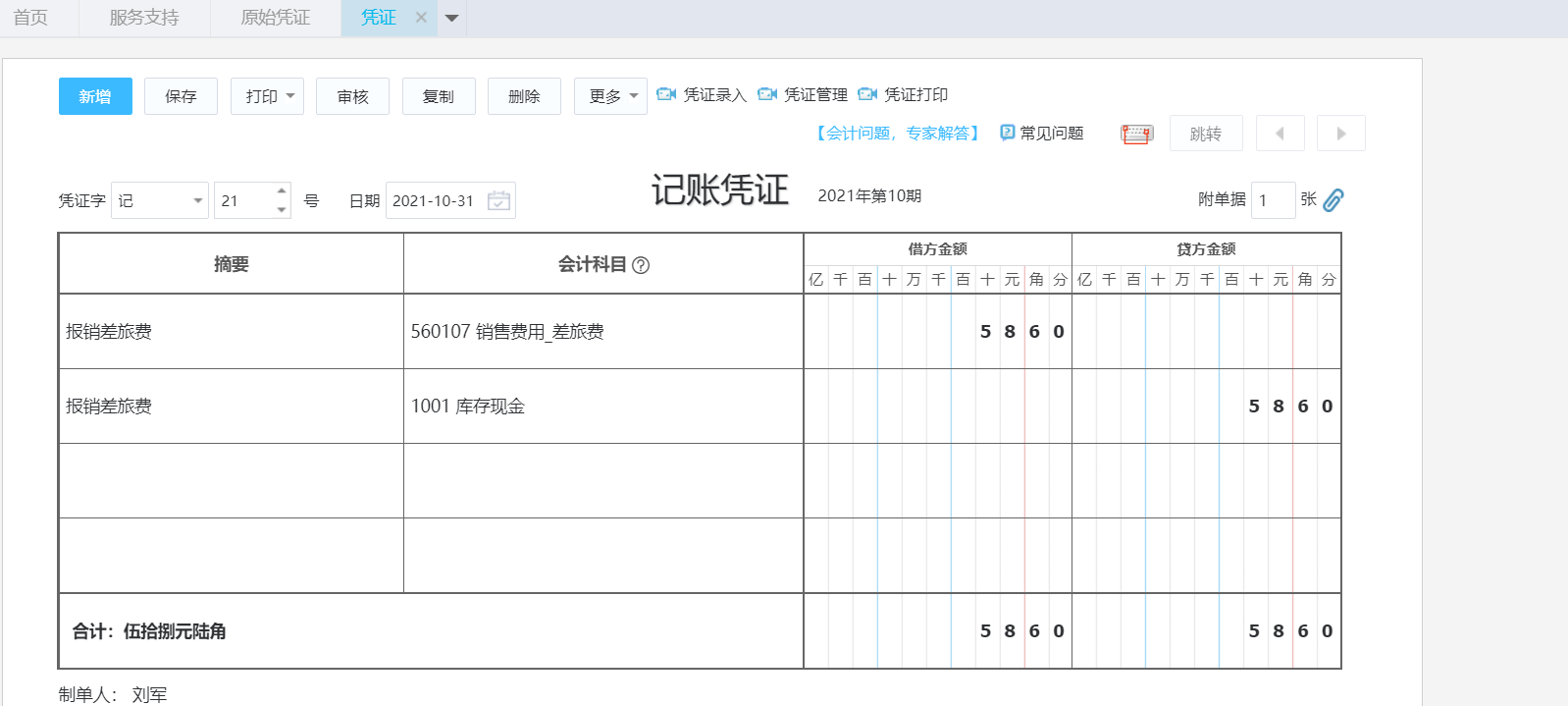Close the 凭证 tab
1568x706 pixels.
coord(421,18)
